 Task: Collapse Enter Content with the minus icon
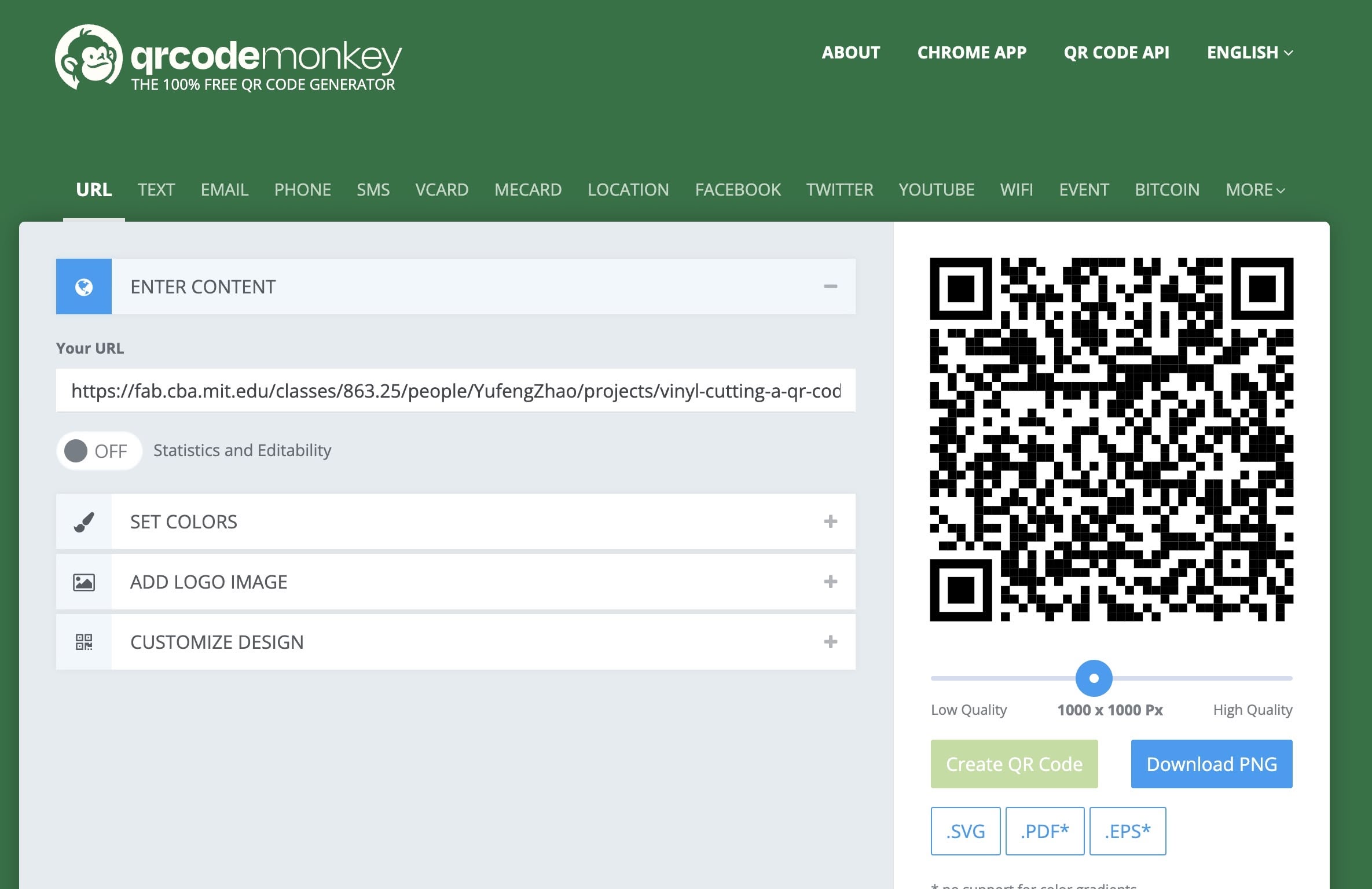coord(830,286)
